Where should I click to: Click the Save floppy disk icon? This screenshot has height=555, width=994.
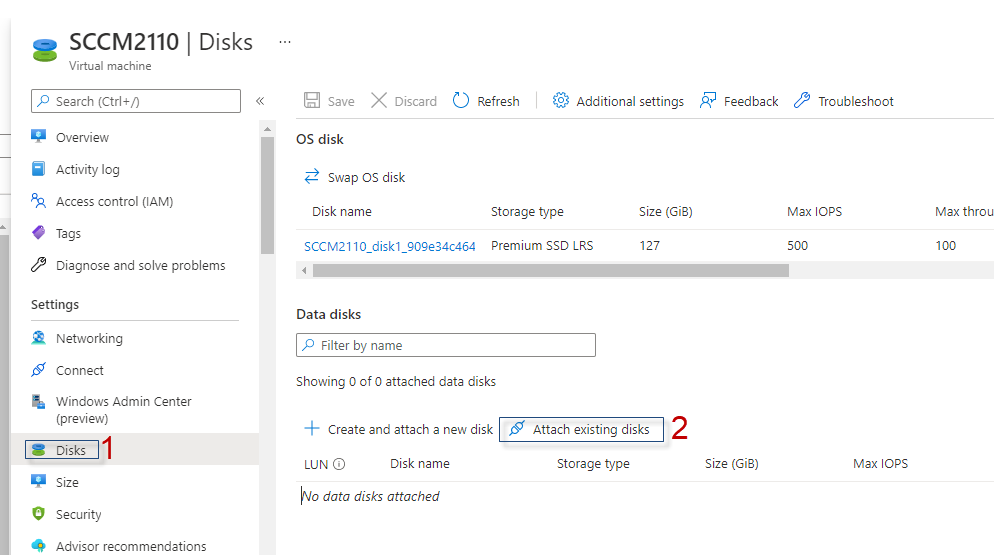coord(312,100)
